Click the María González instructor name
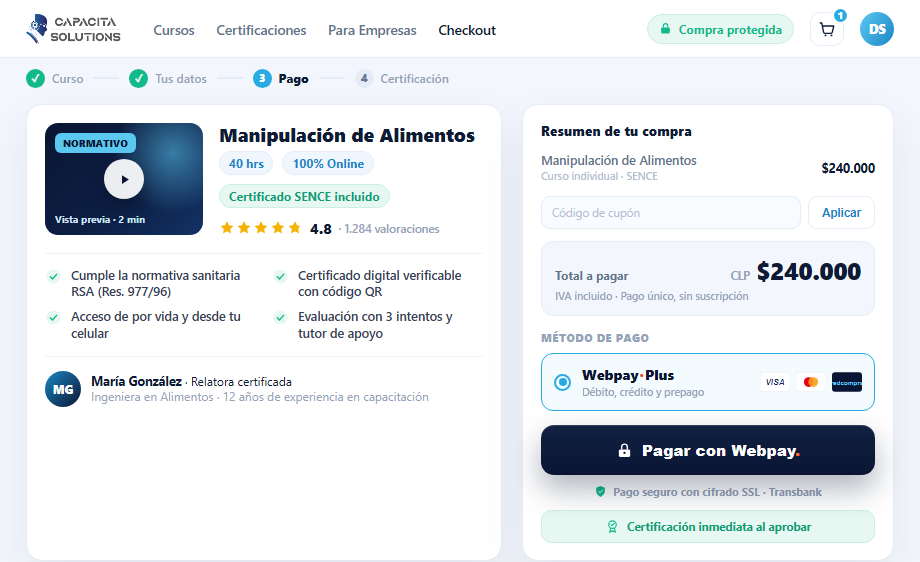This screenshot has height=562, width=920. (x=136, y=381)
